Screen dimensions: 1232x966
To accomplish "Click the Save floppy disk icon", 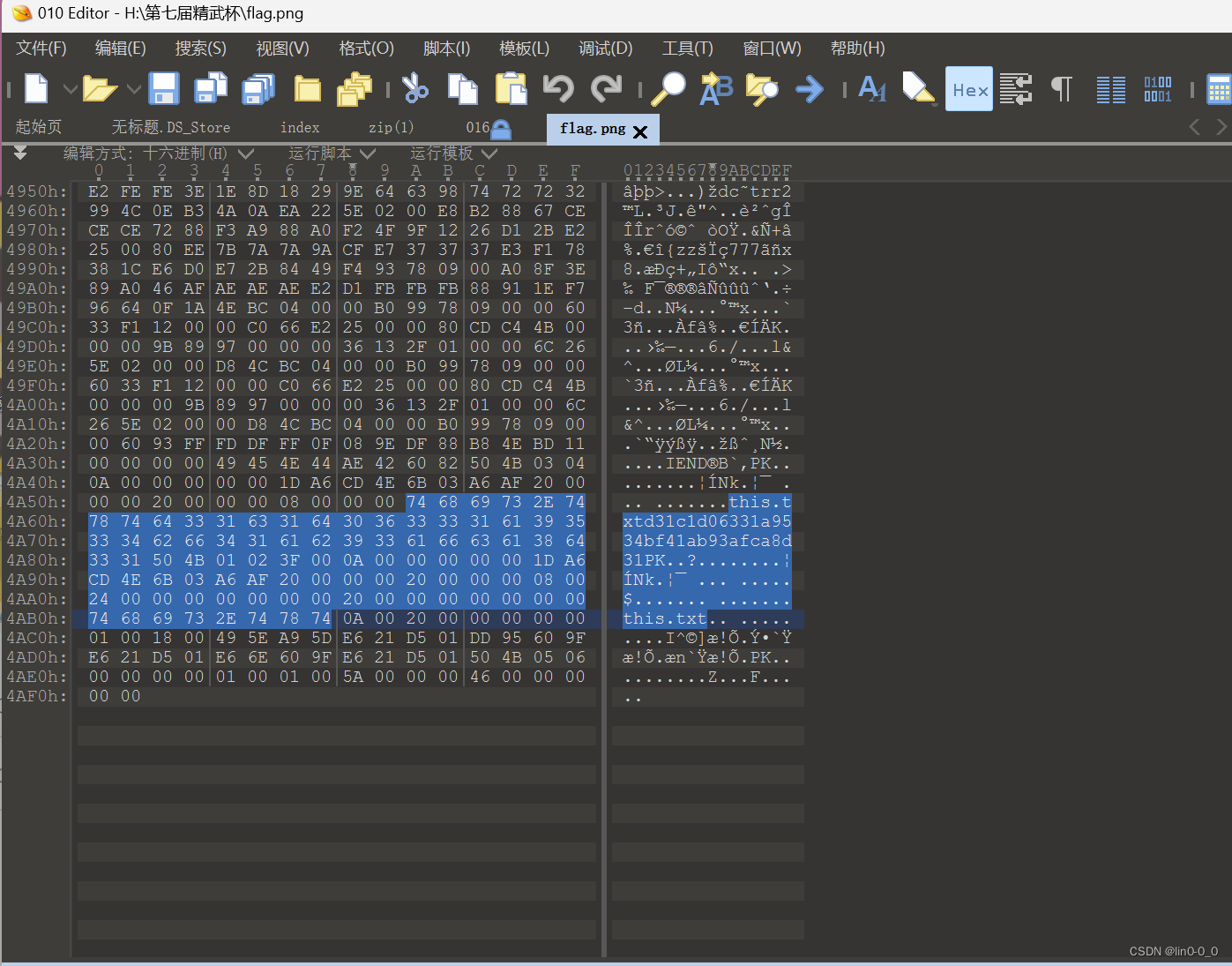I will 164,89.
